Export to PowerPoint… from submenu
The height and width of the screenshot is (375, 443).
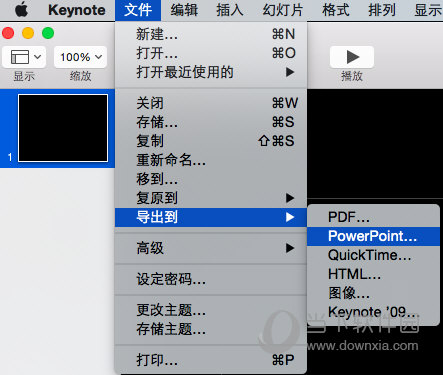(373, 236)
